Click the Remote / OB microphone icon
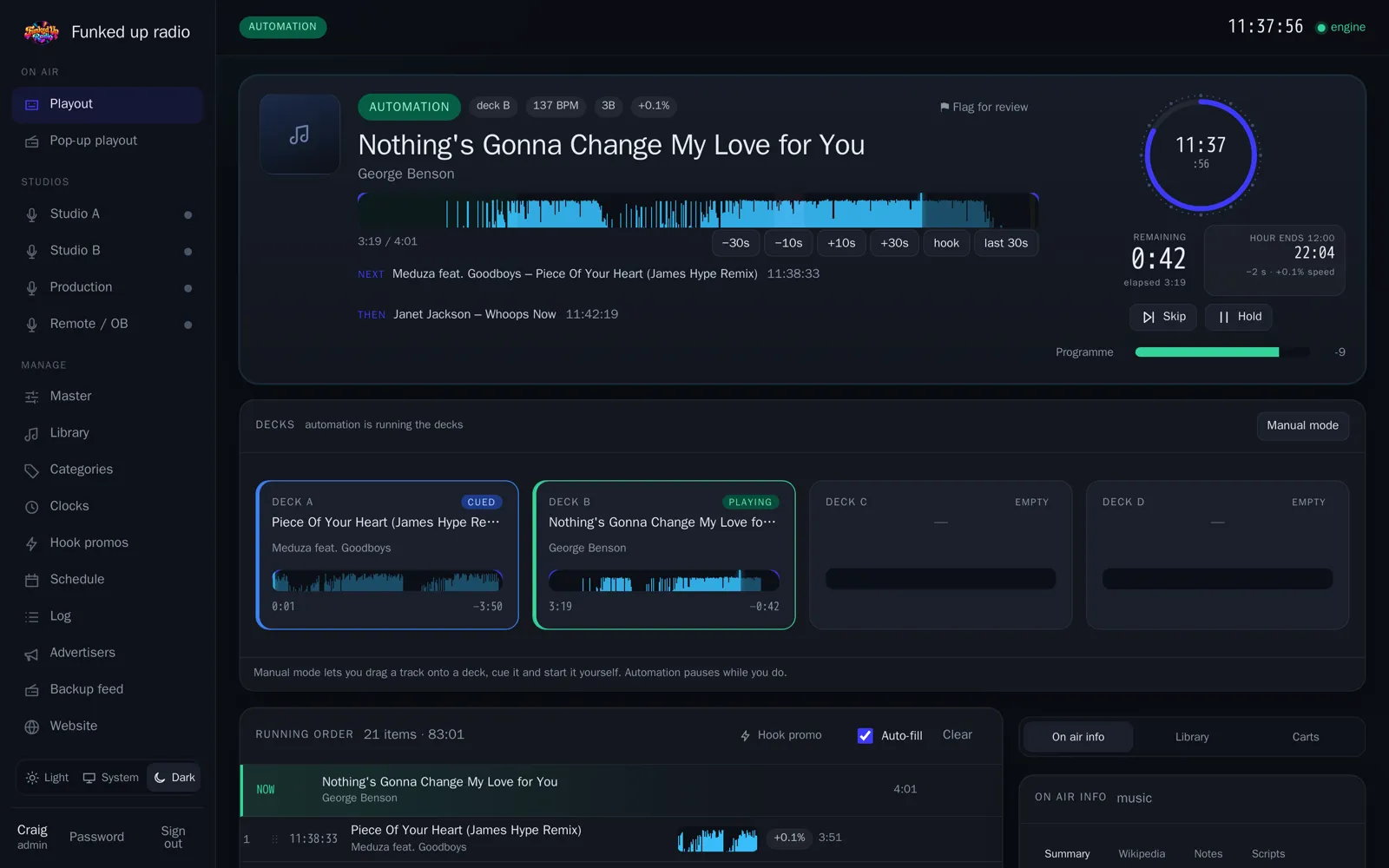The width and height of the screenshot is (1389, 868). point(32,324)
